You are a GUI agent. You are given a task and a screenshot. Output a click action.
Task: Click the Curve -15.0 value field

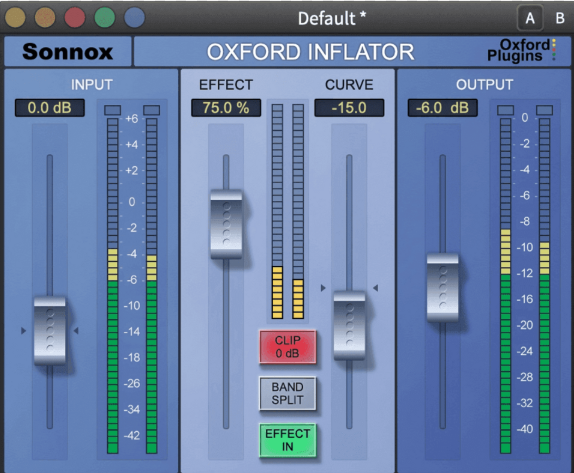coord(349,108)
